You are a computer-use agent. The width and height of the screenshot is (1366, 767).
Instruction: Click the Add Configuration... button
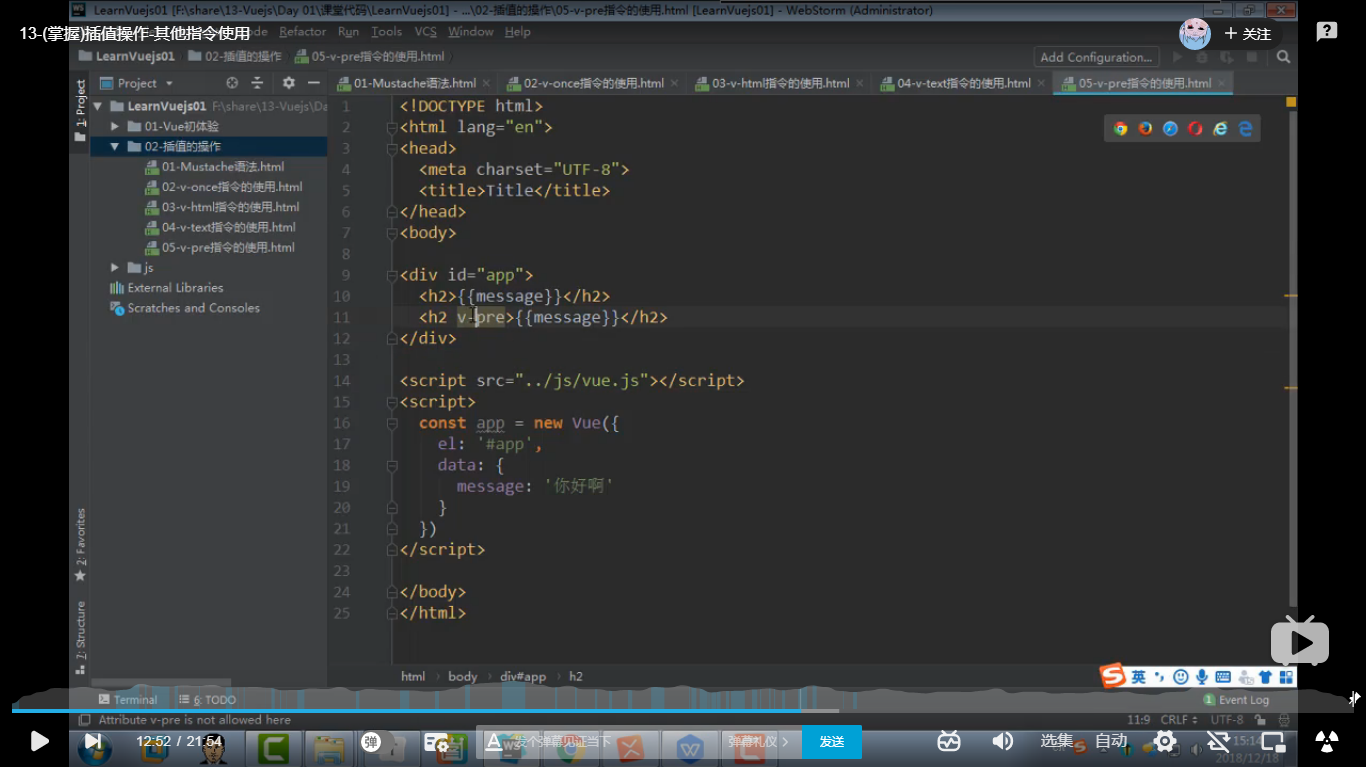click(x=1096, y=57)
